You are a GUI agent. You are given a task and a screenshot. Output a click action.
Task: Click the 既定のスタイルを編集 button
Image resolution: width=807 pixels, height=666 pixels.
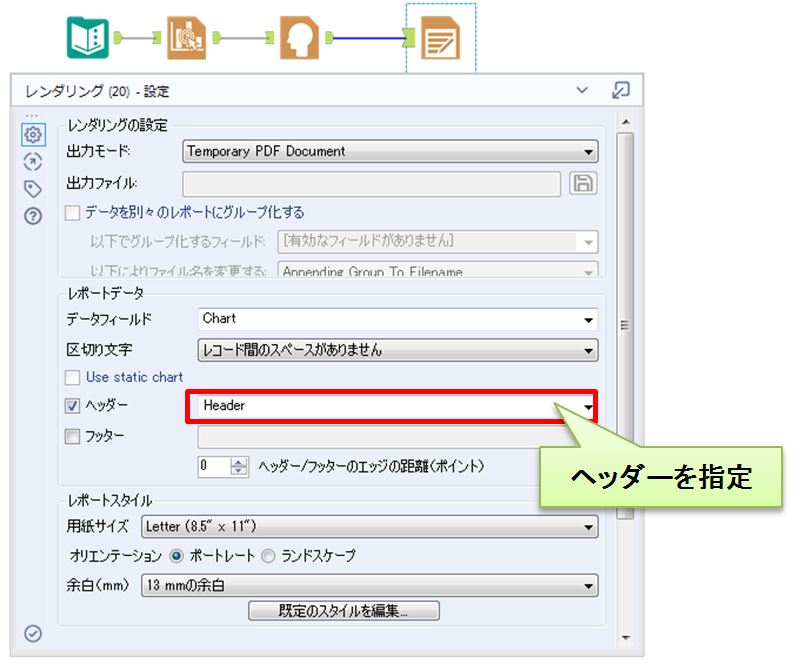tap(343, 610)
